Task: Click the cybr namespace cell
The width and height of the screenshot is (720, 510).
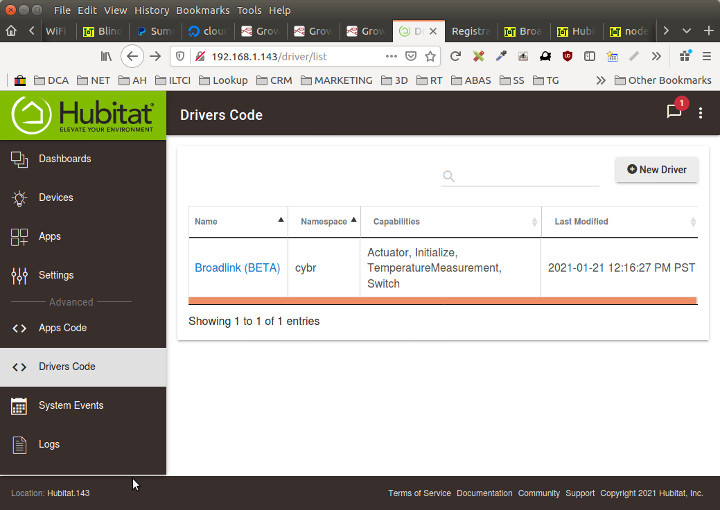Action: tap(324, 268)
